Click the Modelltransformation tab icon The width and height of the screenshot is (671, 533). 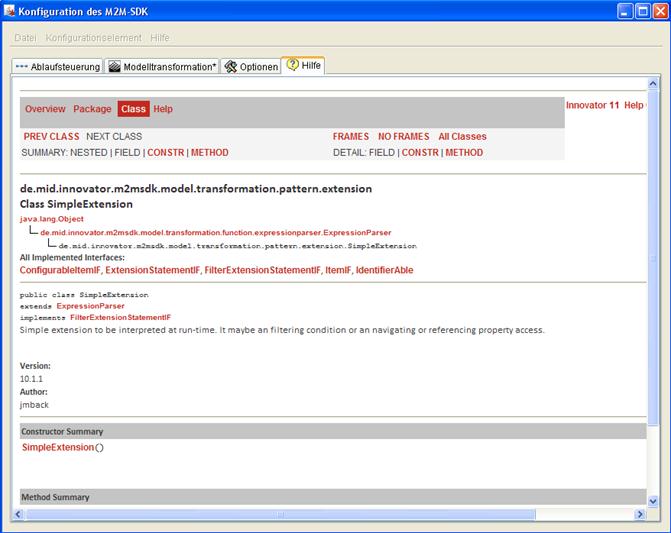(114, 67)
